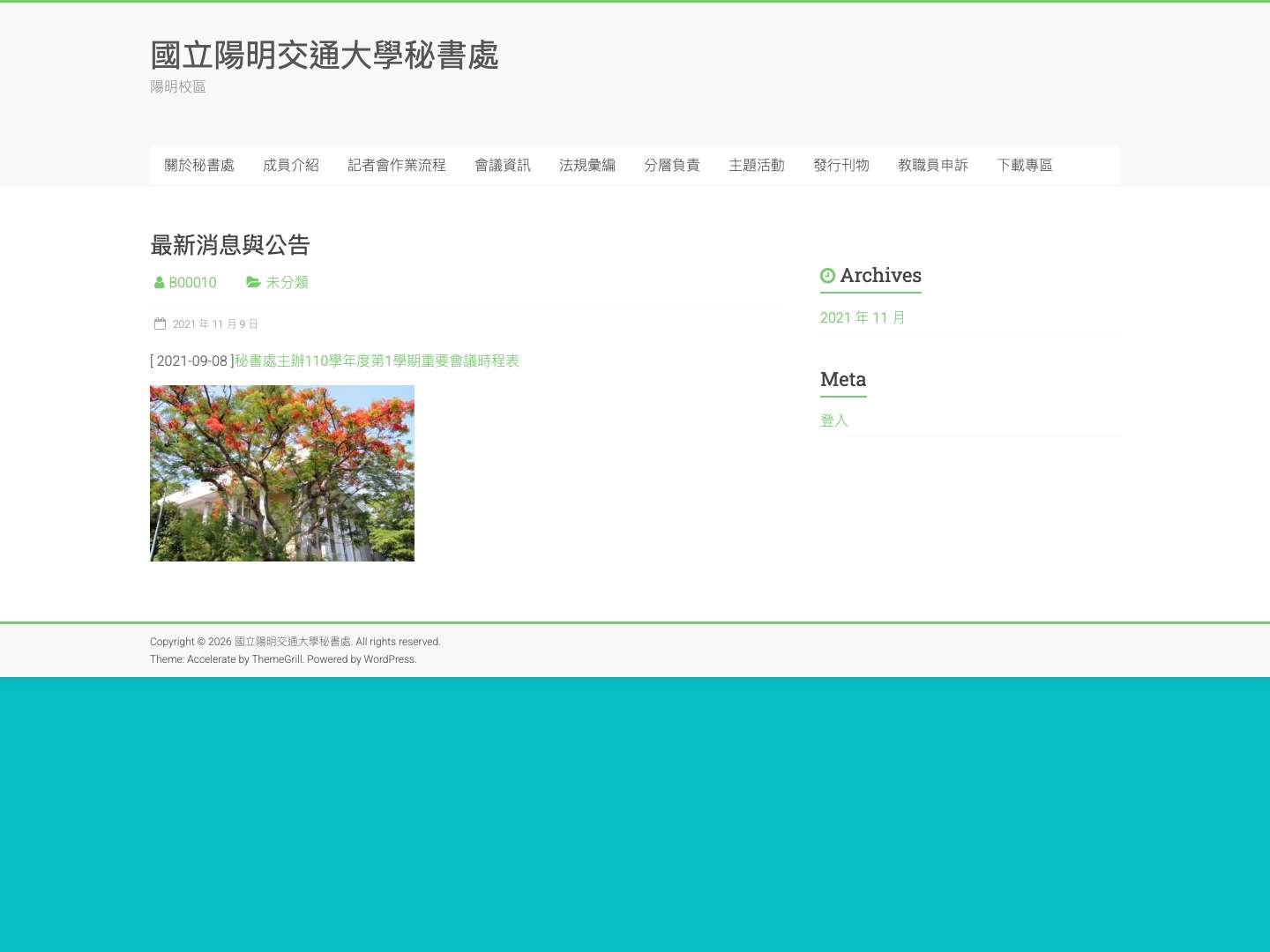
Task: Open the 未分類 category link
Action: point(288,282)
